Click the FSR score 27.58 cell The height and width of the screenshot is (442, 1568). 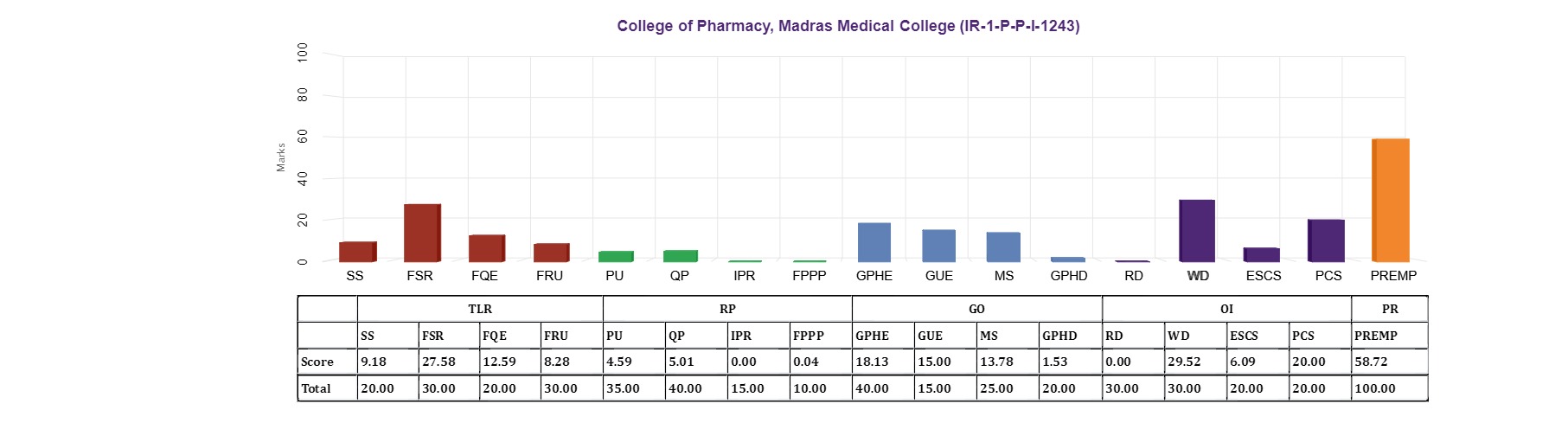pyautogui.click(x=450, y=362)
